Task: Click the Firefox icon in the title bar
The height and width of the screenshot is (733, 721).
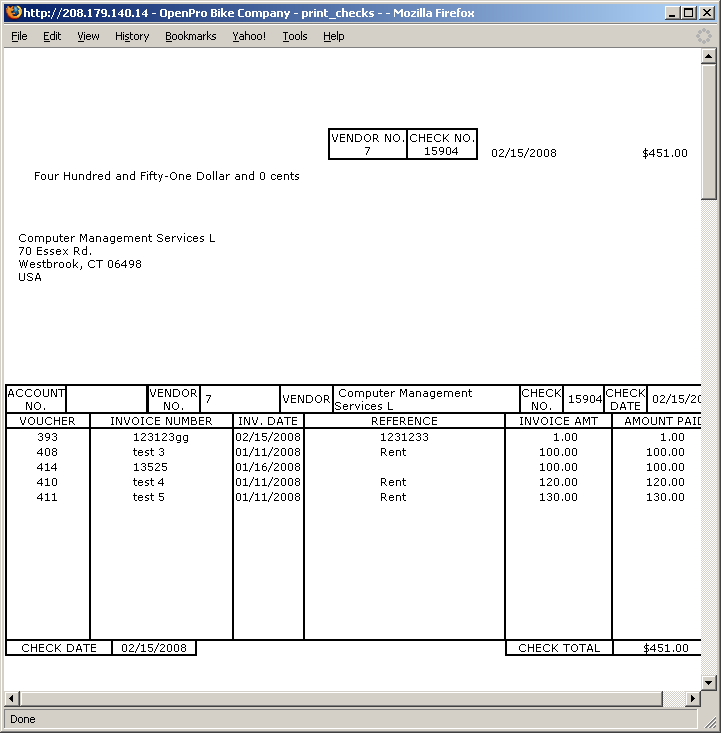Action: click(13, 13)
